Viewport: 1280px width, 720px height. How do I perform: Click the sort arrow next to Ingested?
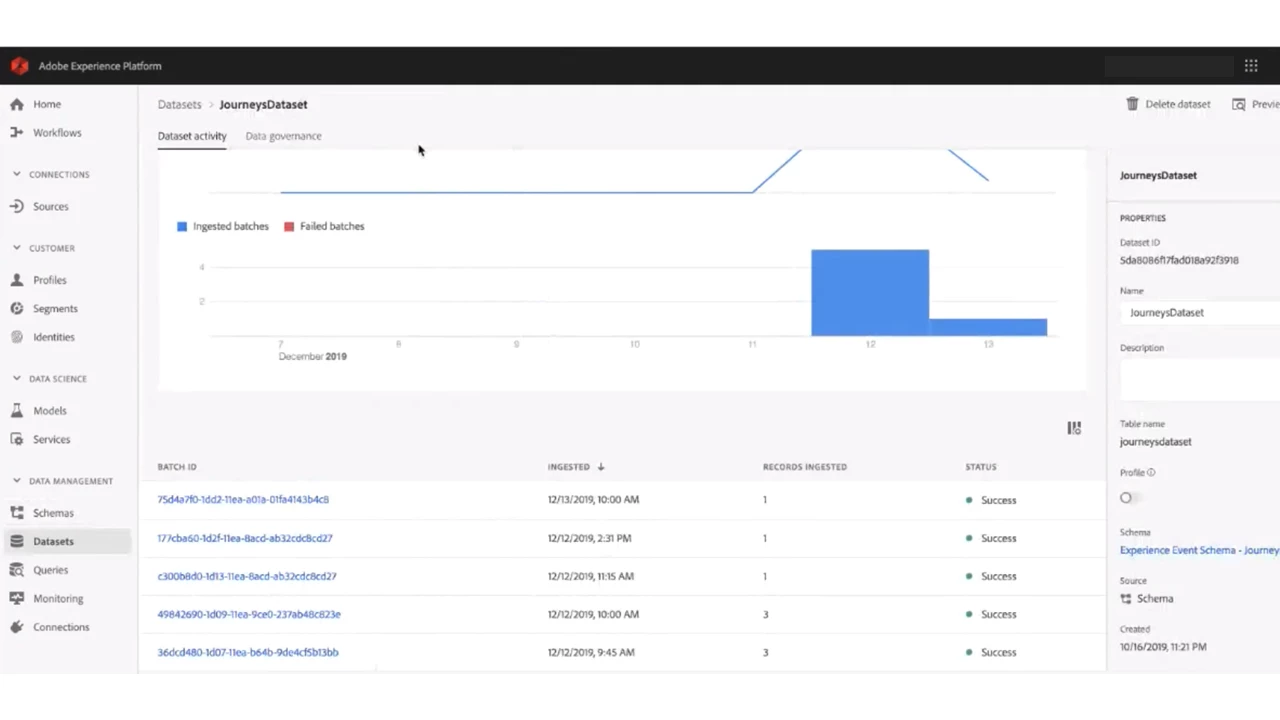point(601,467)
